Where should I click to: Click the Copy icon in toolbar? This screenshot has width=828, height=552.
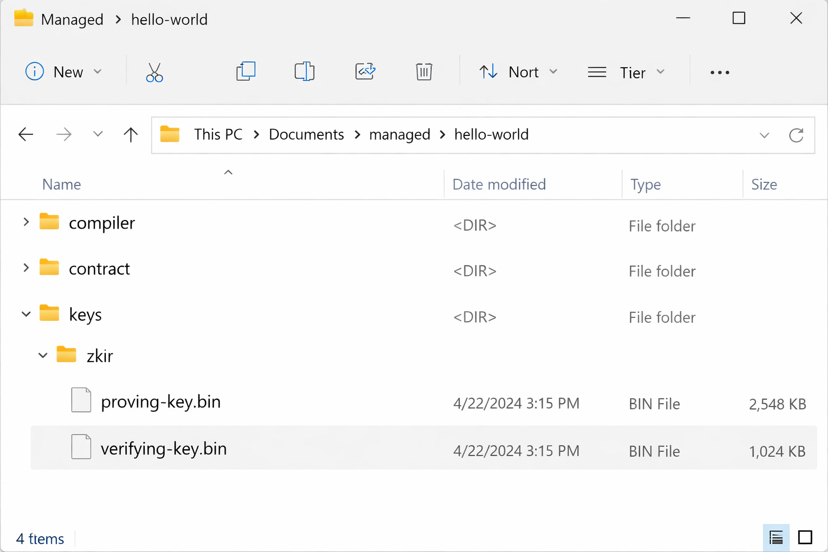pos(245,72)
